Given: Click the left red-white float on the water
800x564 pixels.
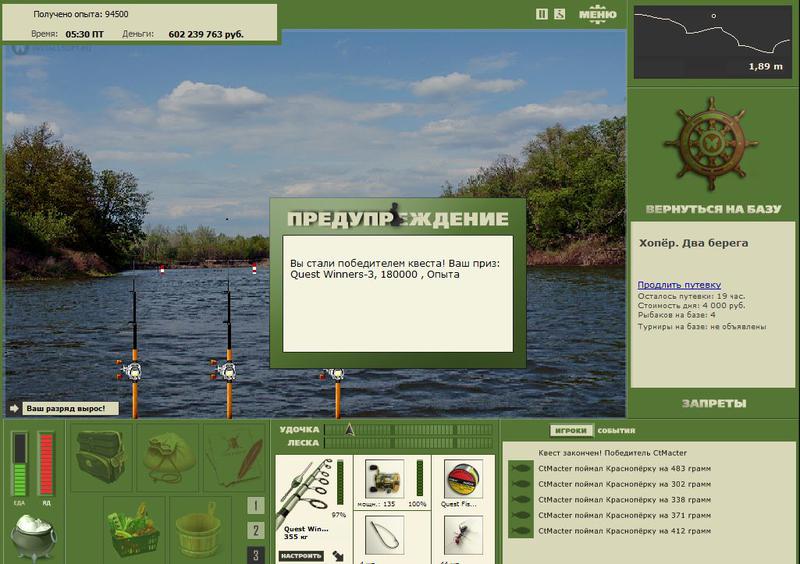Looking at the screenshot, I should [x=162, y=269].
